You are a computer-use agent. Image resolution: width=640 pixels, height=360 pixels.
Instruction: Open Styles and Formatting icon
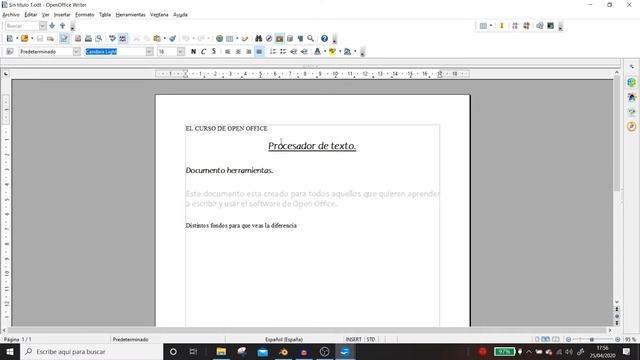tap(10, 51)
